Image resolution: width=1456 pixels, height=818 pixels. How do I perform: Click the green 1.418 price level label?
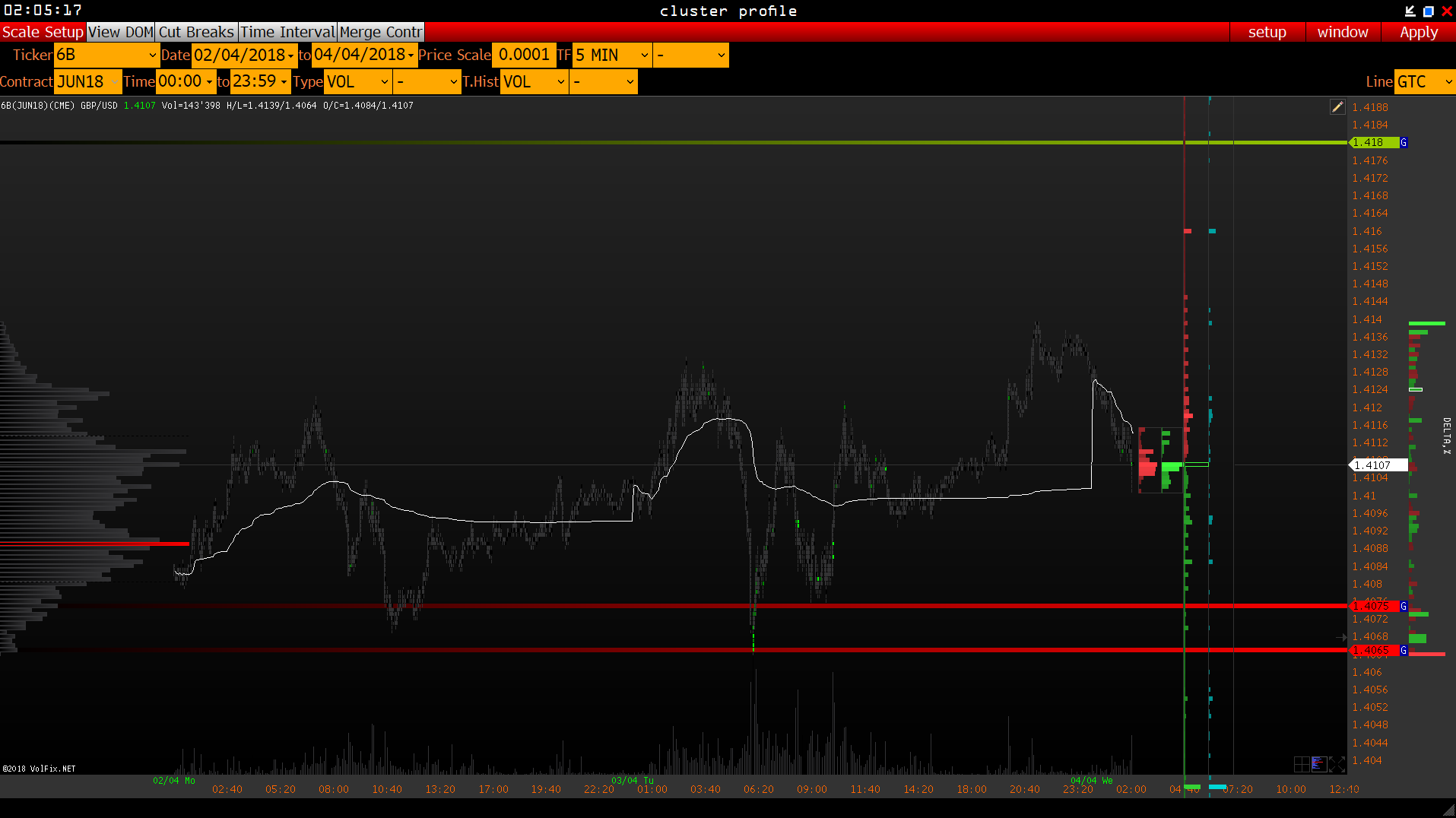[x=1373, y=142]
